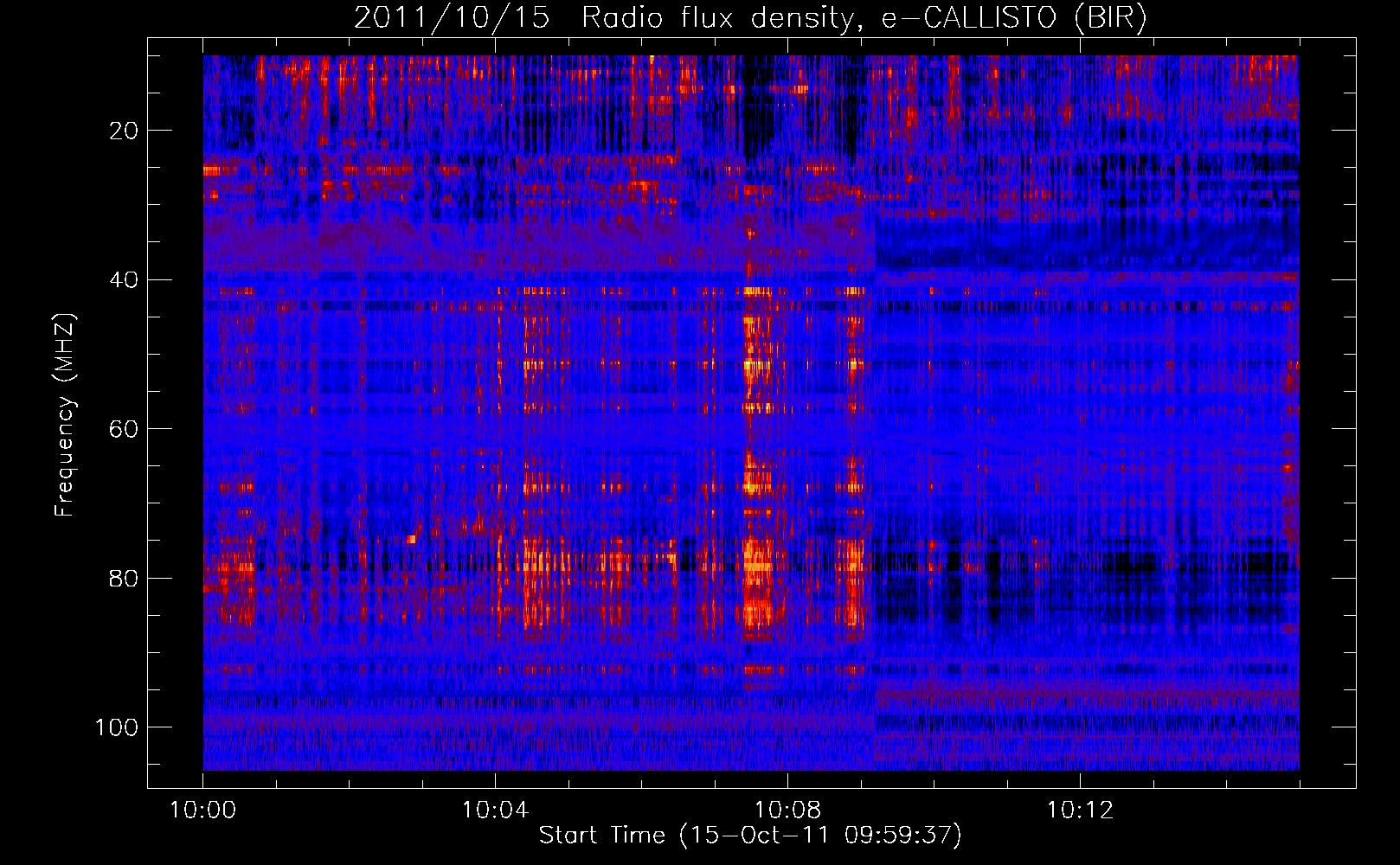Click the 'Start Time (15-Oct-11 09:59:37)' label
The height and width of the screenshot is (865, 1400).
pos(750,836)
